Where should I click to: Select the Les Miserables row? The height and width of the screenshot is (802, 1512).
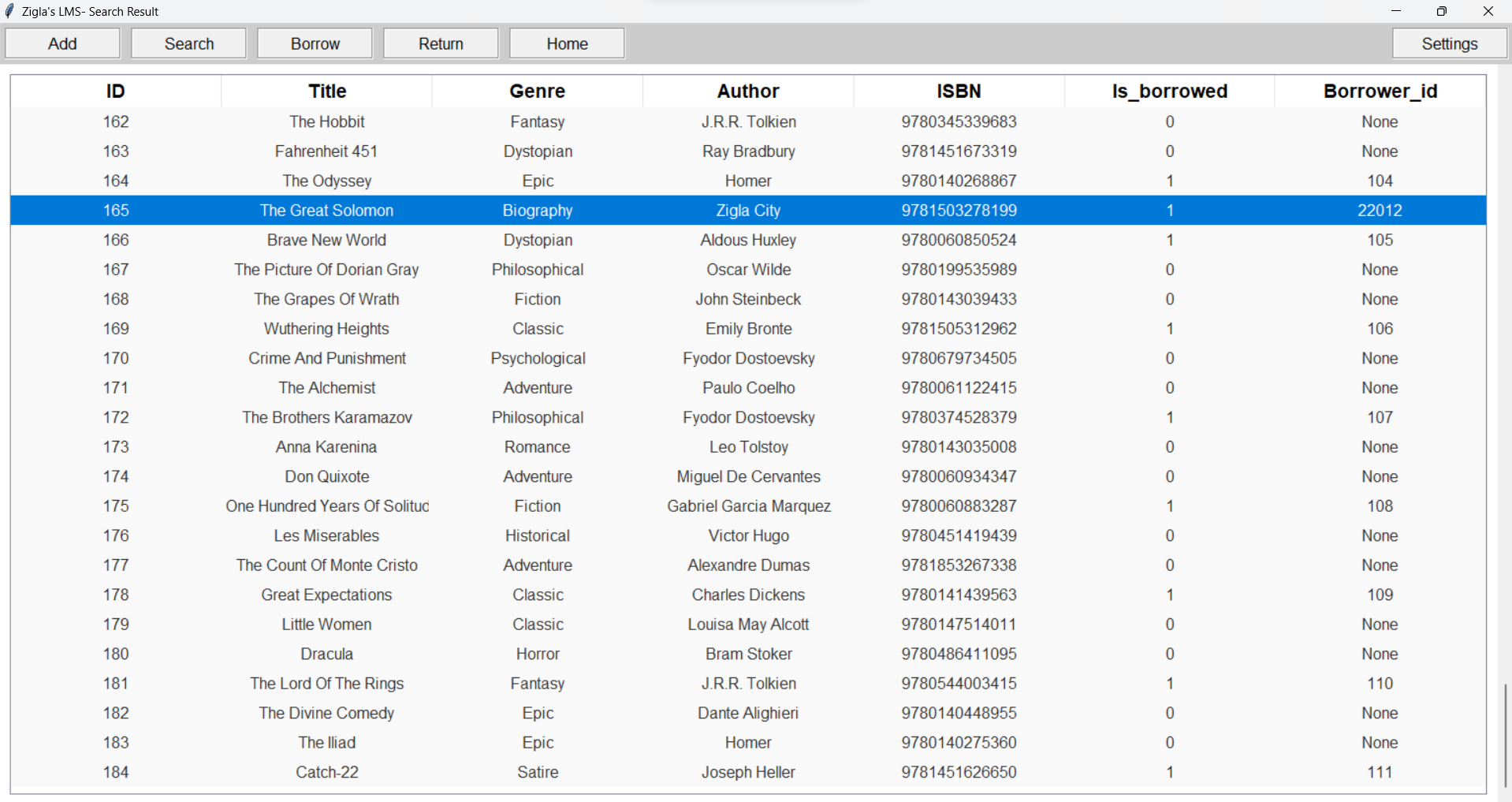326,536
